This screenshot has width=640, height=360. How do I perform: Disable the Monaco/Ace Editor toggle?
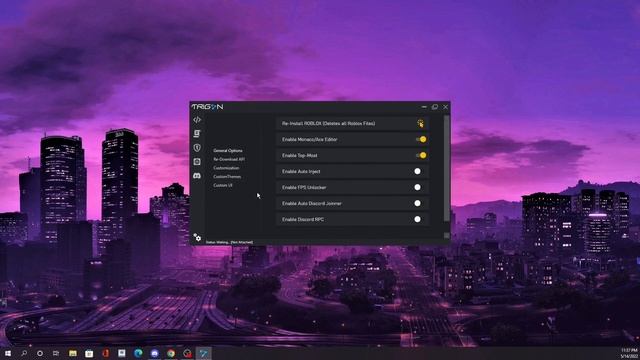[421, 139]
